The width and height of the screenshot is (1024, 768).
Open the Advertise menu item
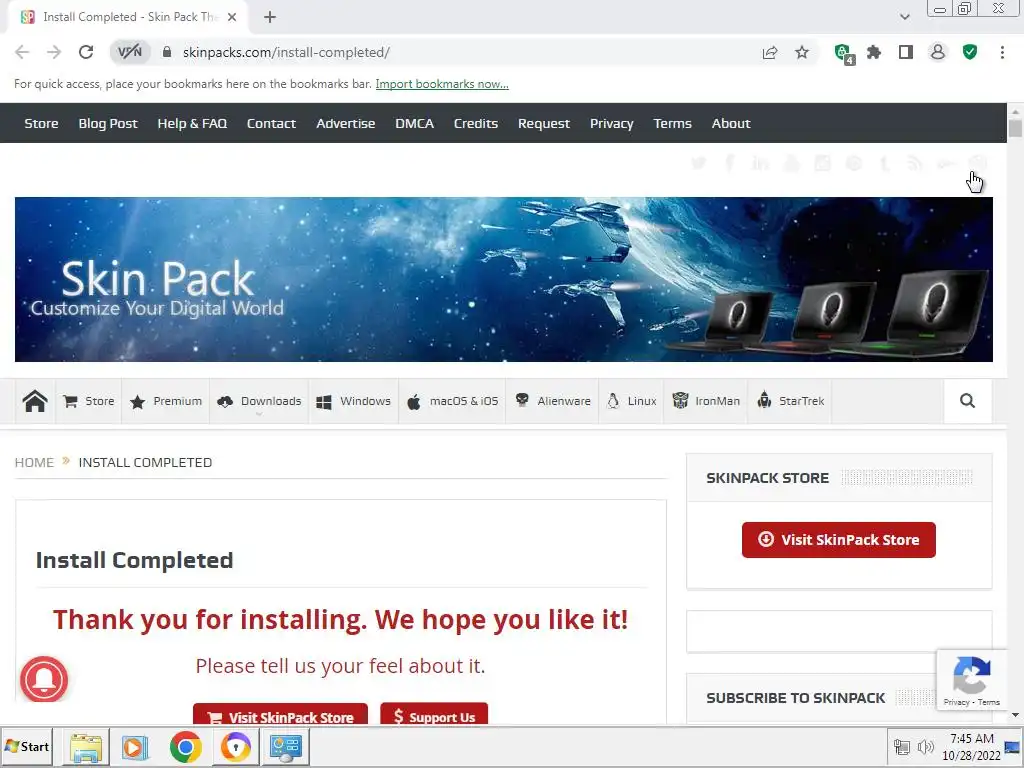(x=345, y=123)
